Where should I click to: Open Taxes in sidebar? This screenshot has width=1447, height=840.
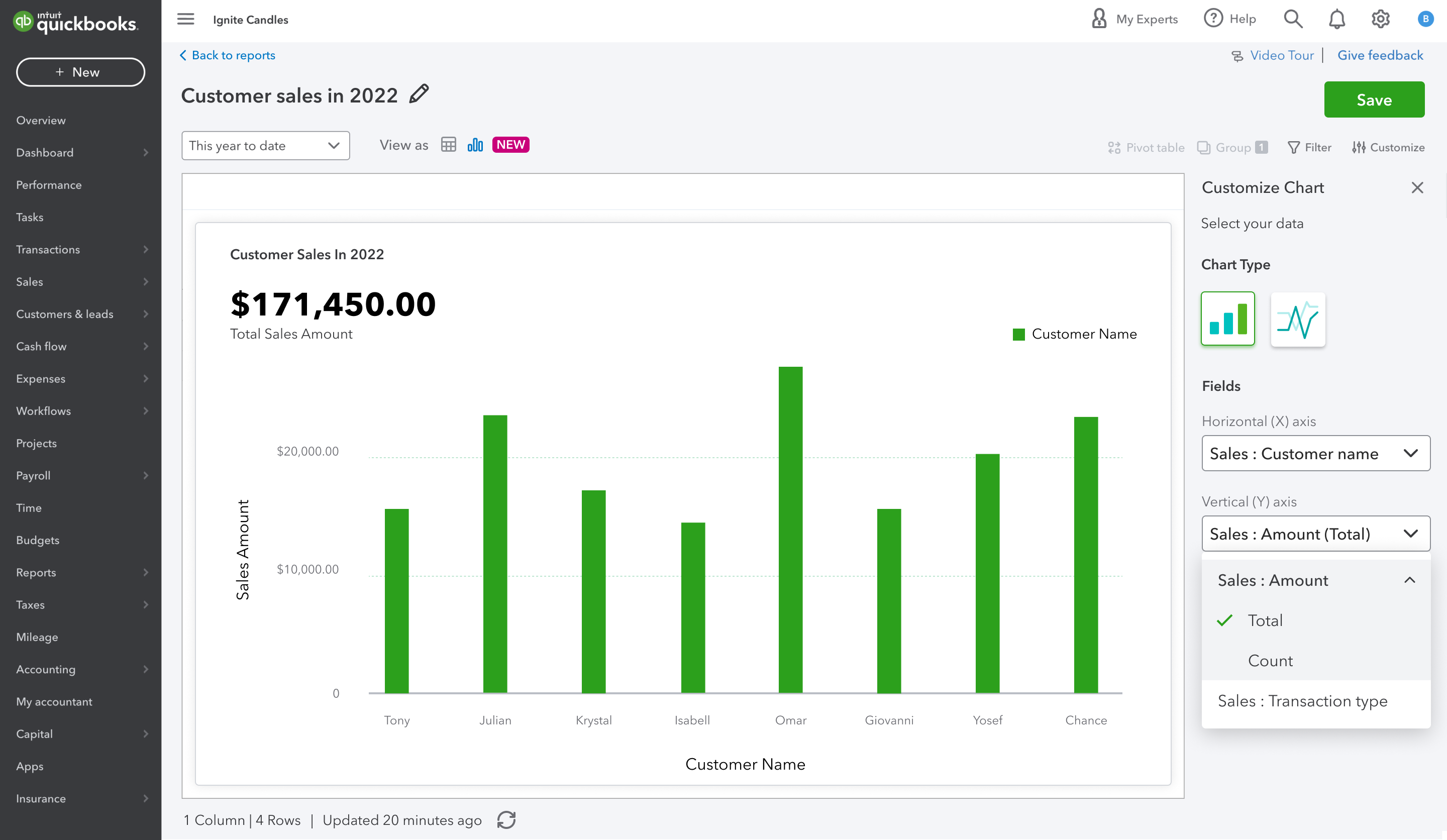click(31, 604)
